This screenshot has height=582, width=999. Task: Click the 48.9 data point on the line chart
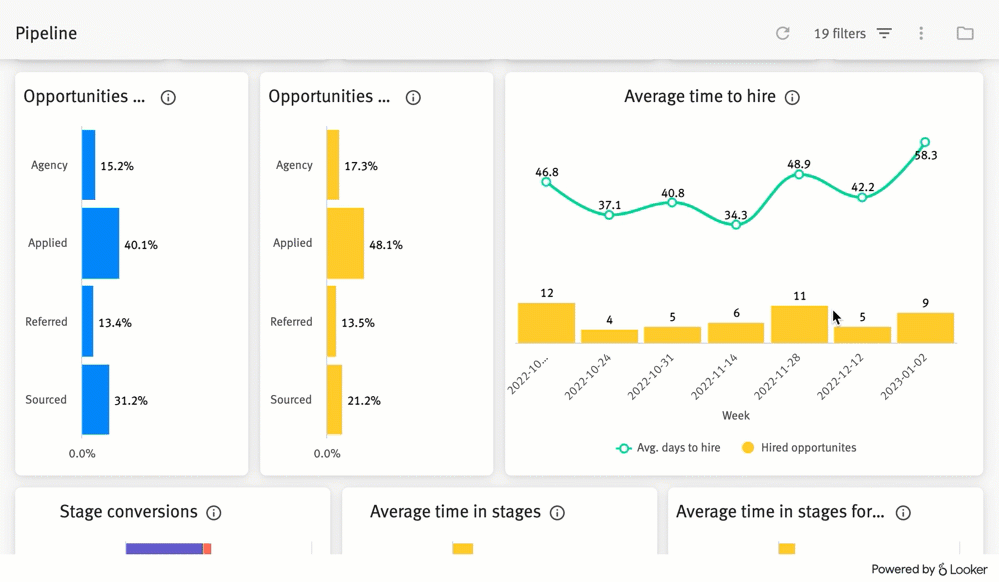[x=799, y=175]
